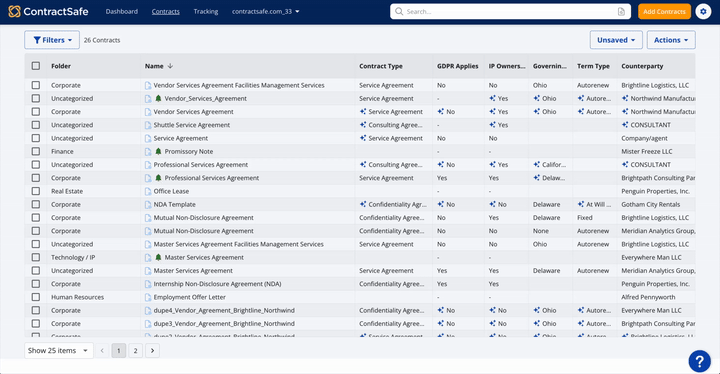Image resolution: width=720 pixels, height=374 pixels.
Task: Open the Filters dropdown
Action: pos(52,40)
